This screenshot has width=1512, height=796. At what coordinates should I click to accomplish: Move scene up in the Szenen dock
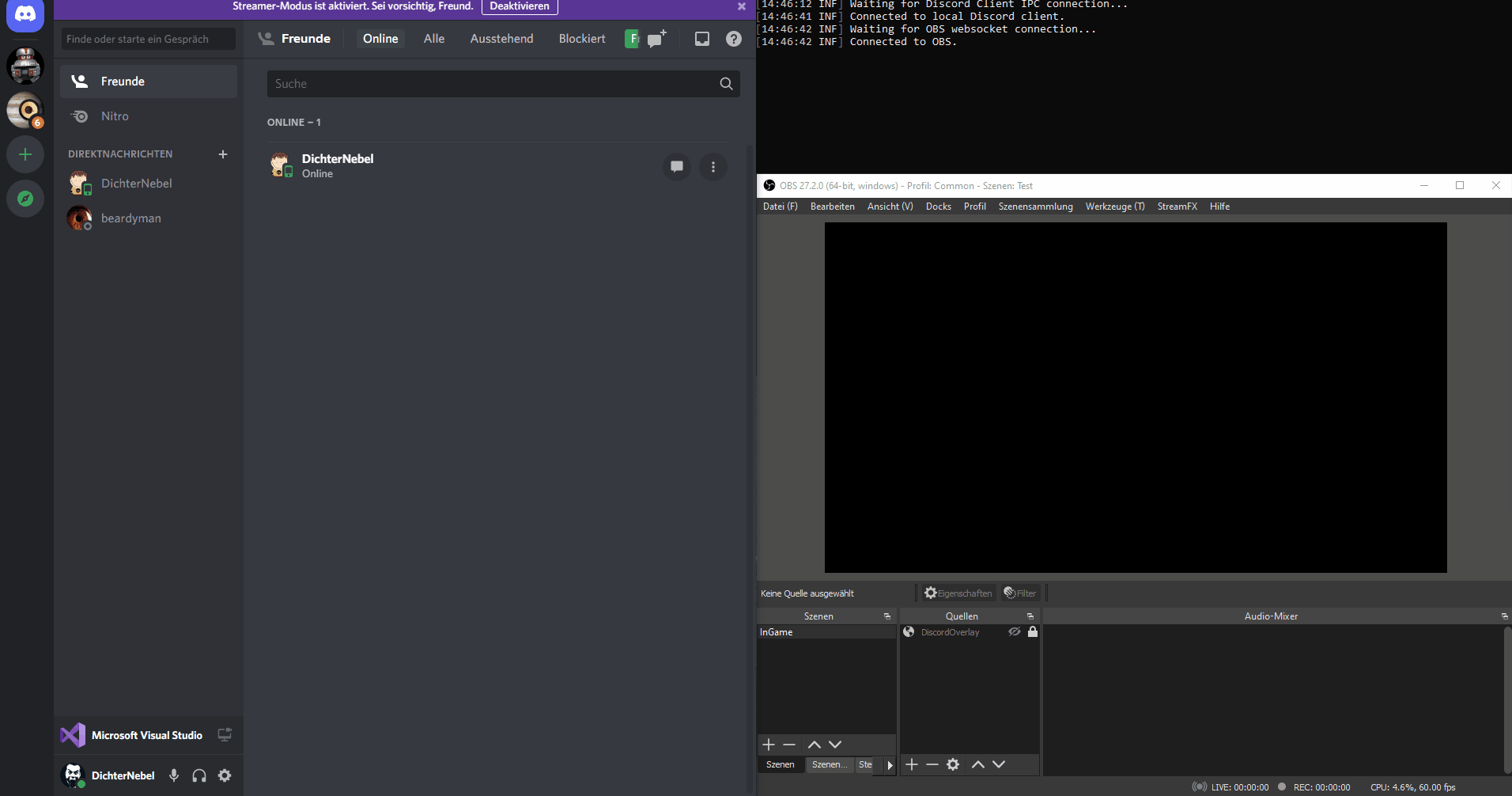(x=815, y=745)
